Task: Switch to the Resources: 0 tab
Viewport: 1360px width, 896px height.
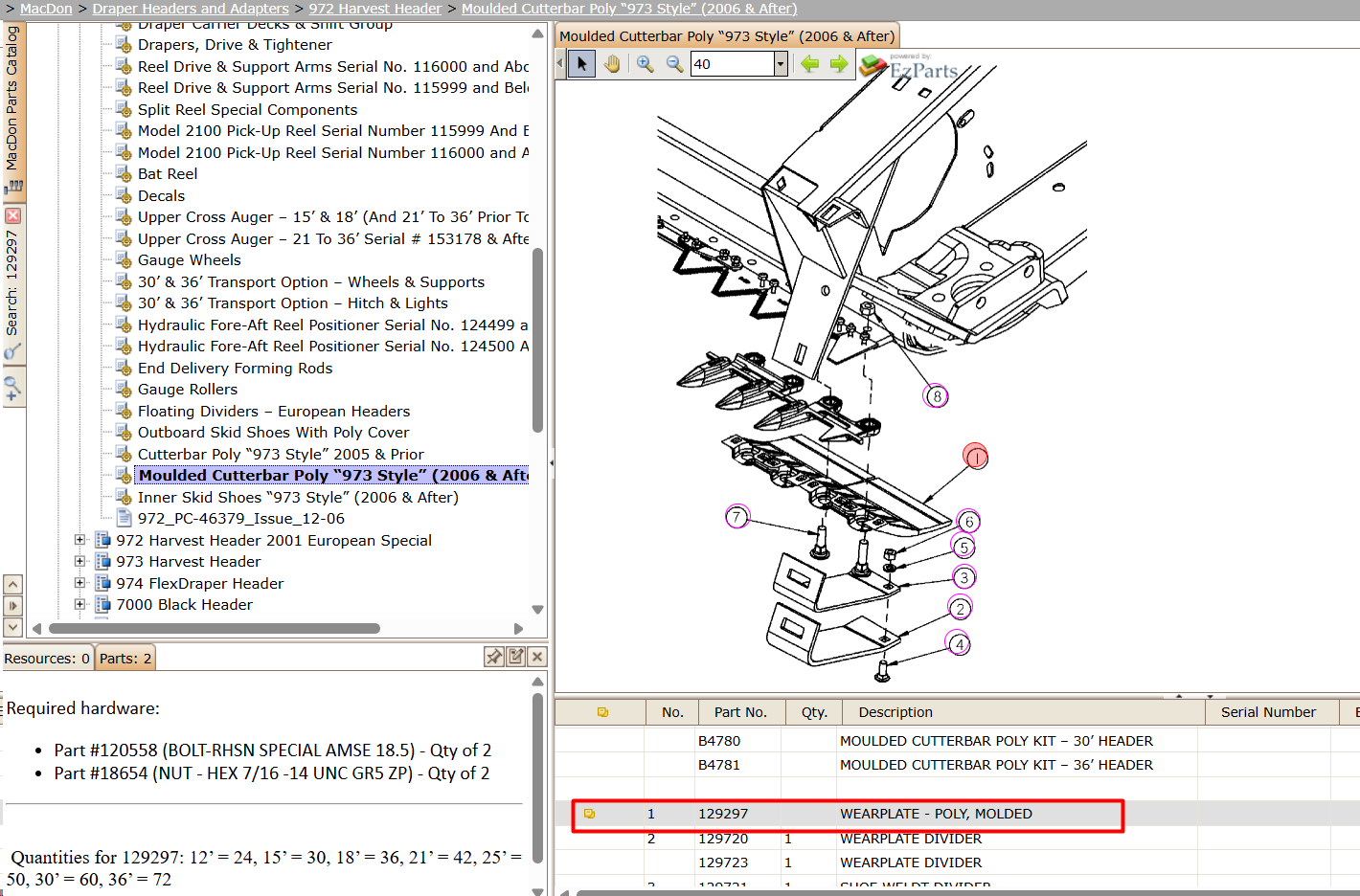Action: [47, 659]
